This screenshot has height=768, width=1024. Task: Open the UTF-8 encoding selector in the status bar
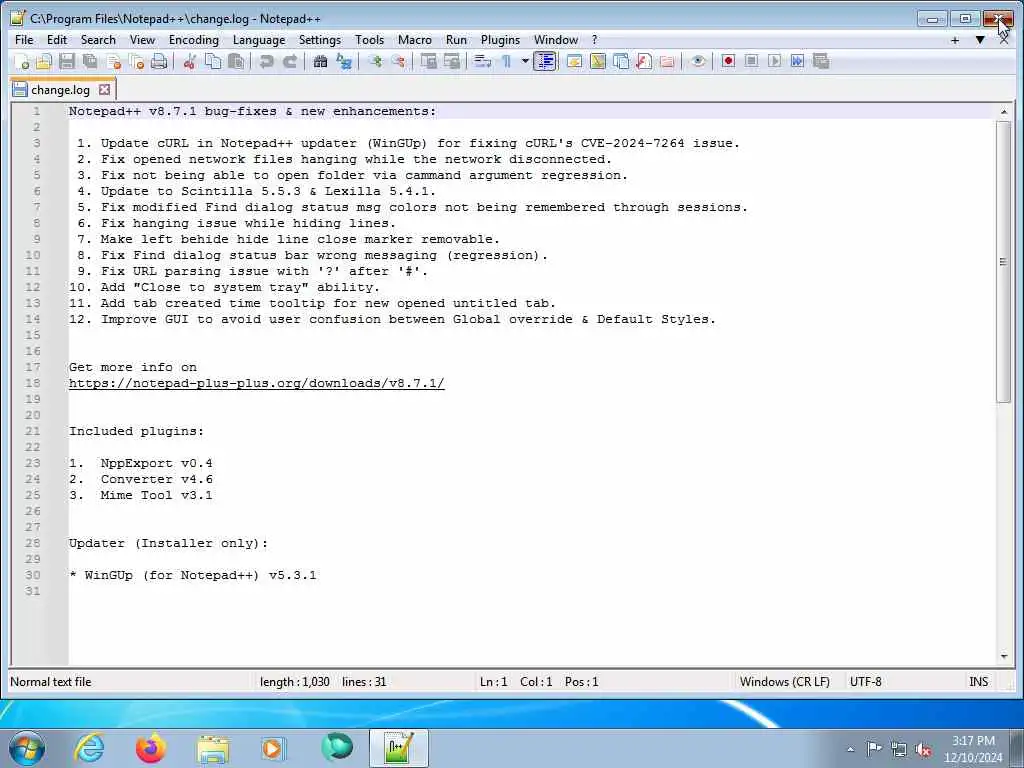[x=865, y=682]
